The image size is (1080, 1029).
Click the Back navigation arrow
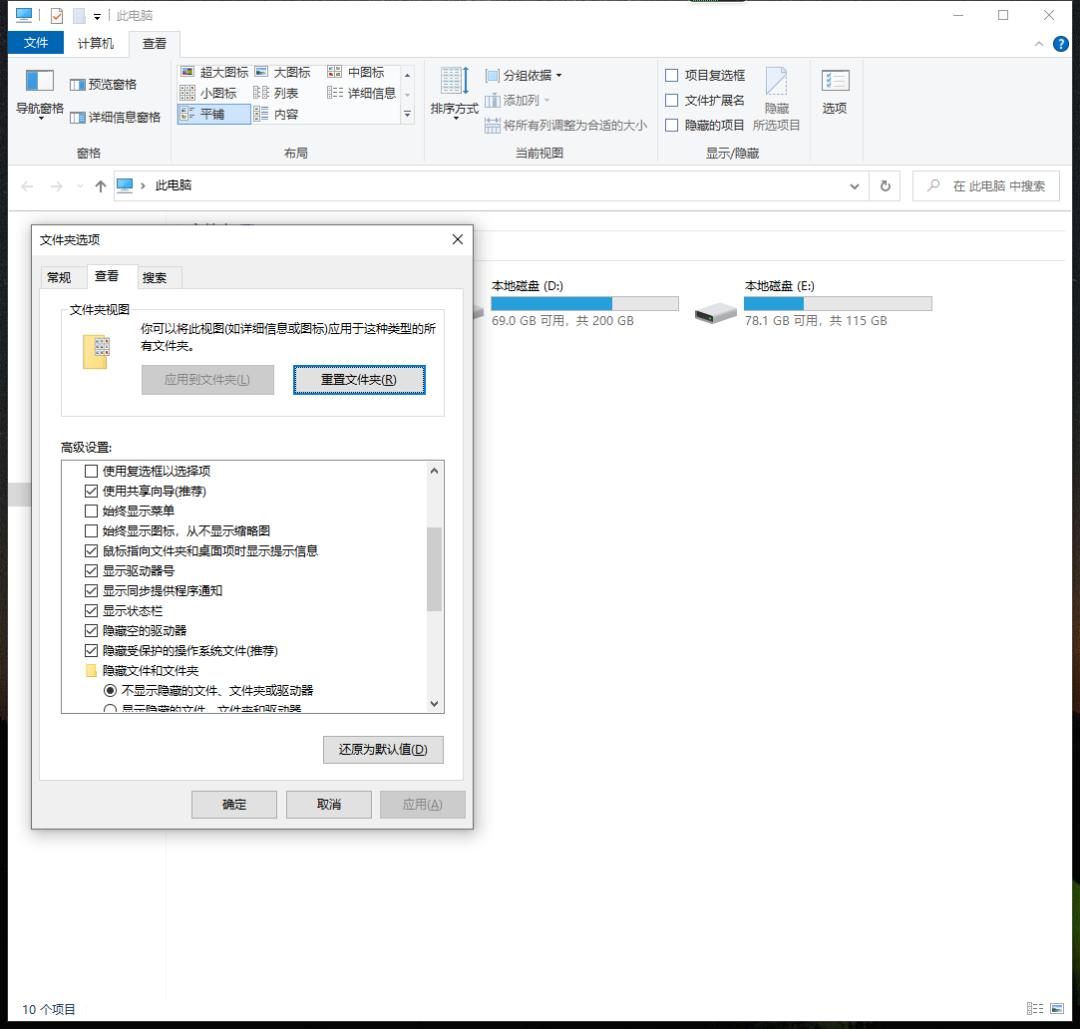28,186
